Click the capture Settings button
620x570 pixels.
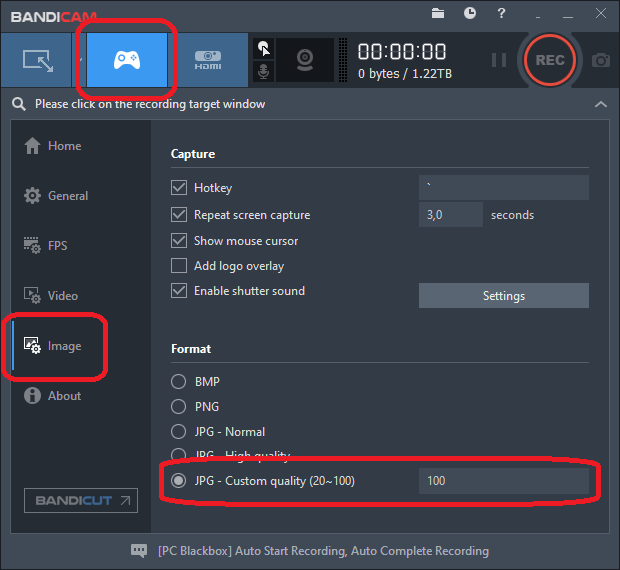[x=503, y=296]
